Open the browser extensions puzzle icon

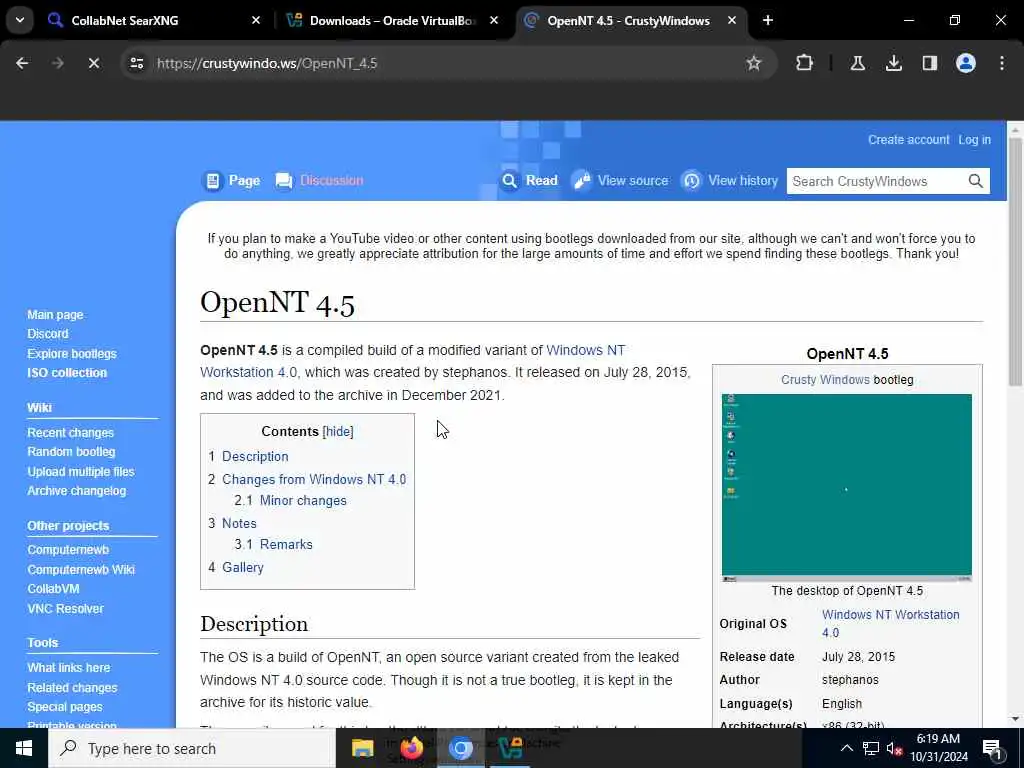tap(805, 63)
